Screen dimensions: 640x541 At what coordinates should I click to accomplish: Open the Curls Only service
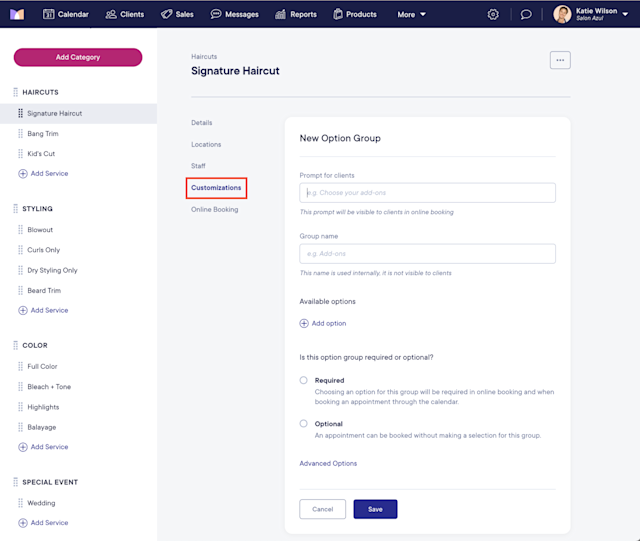(44, 250)
